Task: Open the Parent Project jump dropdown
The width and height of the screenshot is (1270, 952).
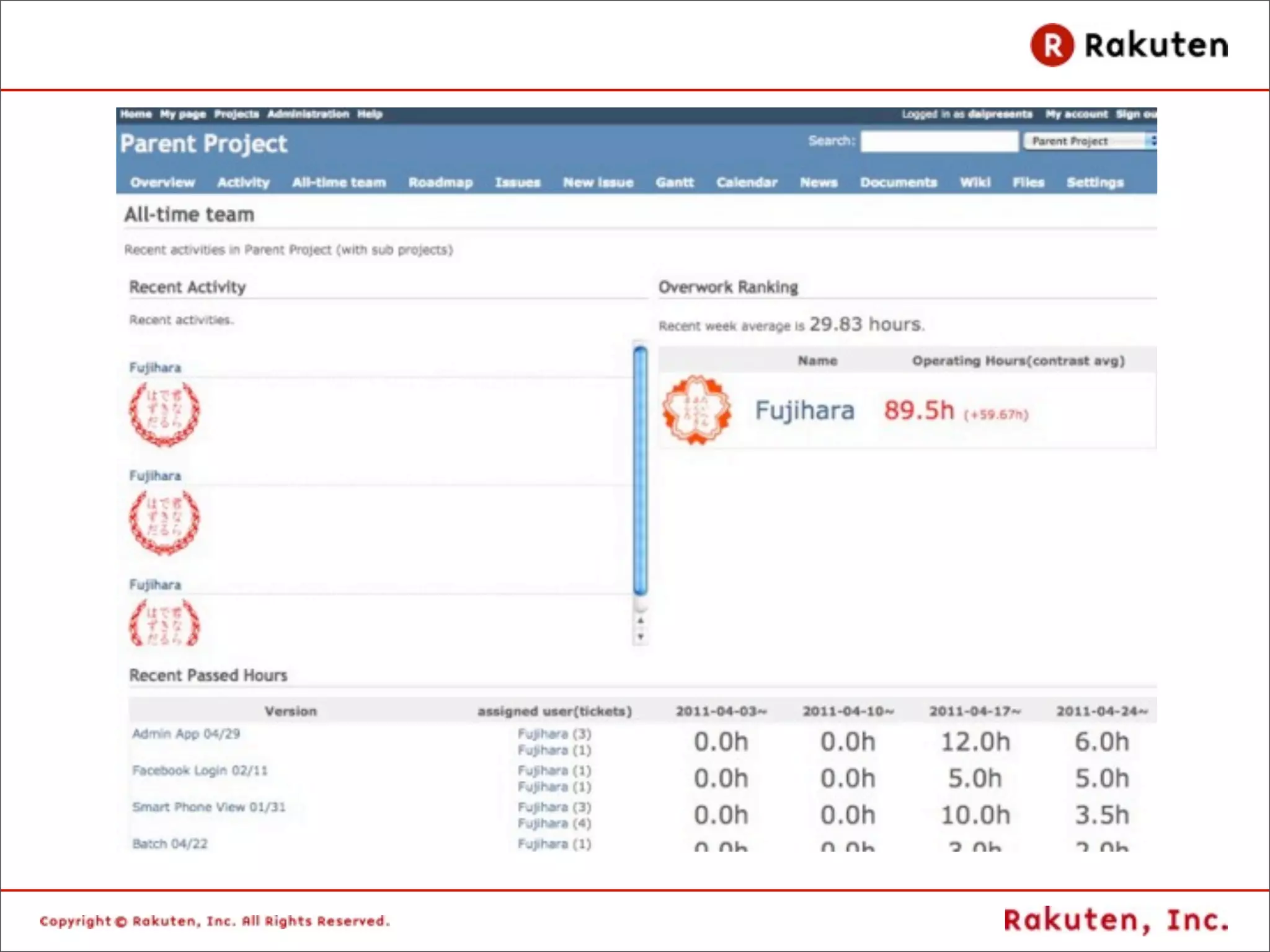Action: [x=1090, y=141]
